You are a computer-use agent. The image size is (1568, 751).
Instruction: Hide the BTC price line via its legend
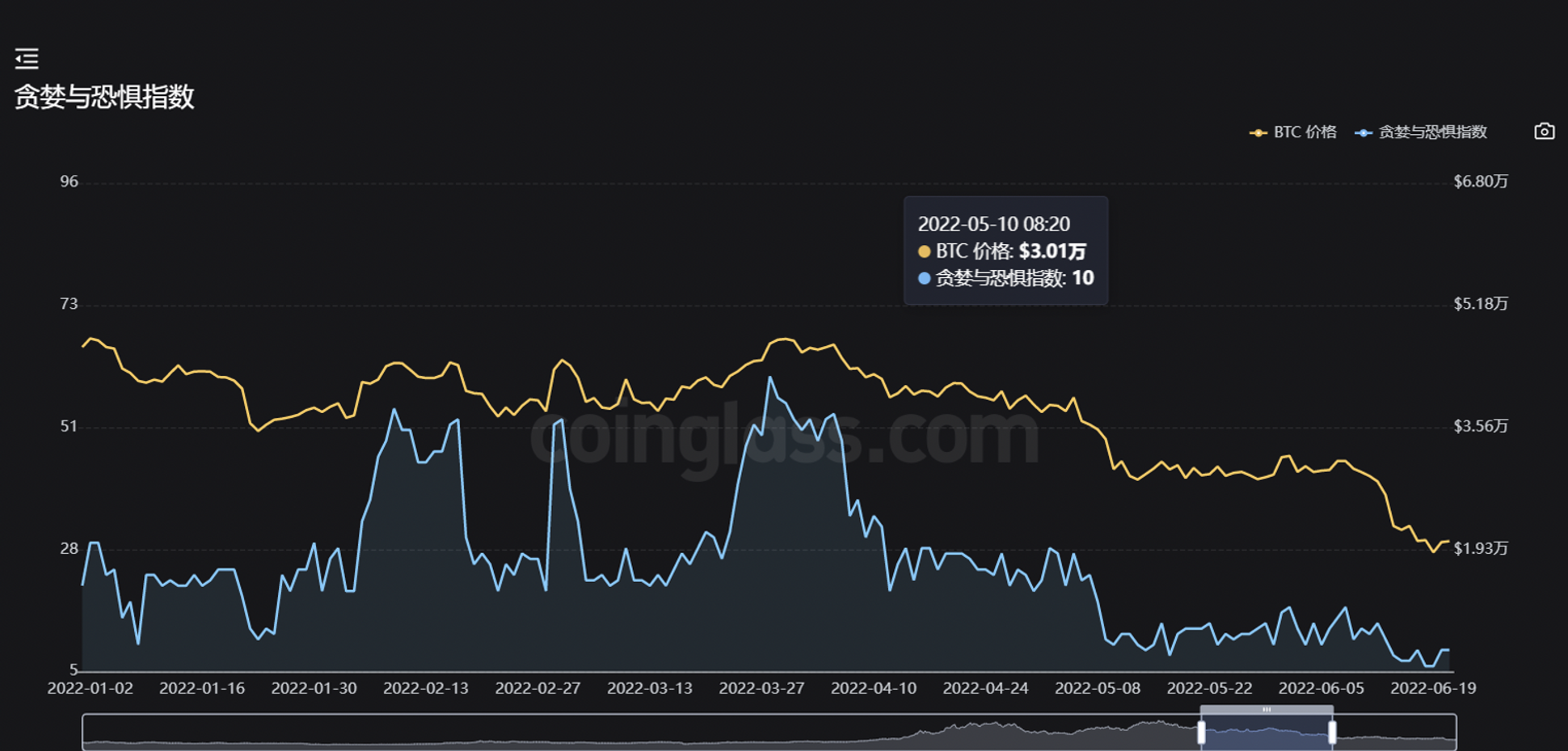(x=1293, y=133)
